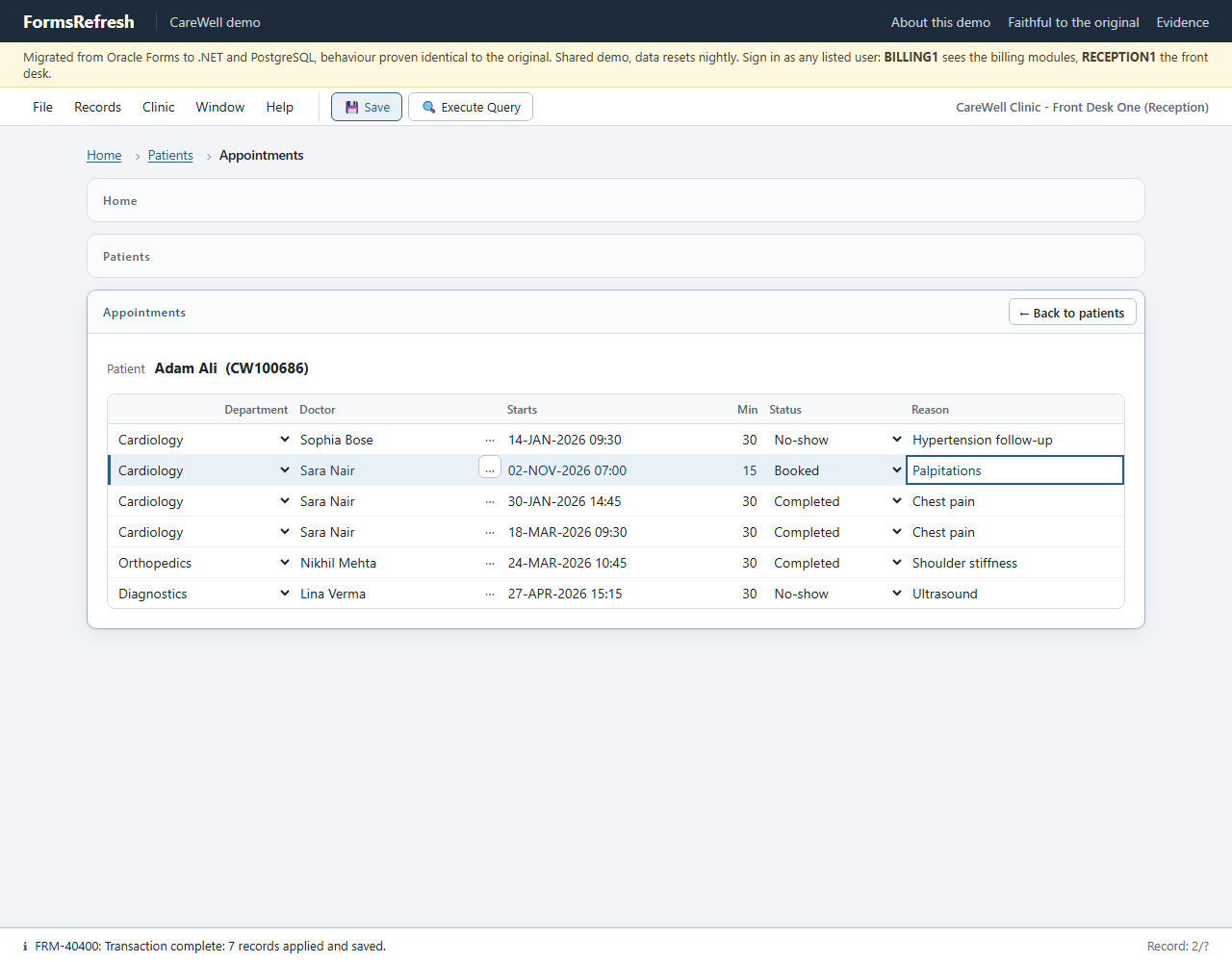Viewport: 1232px width, 962px height.
Task: Go to Home breadcrumb link
Action: tap(104, 155)
